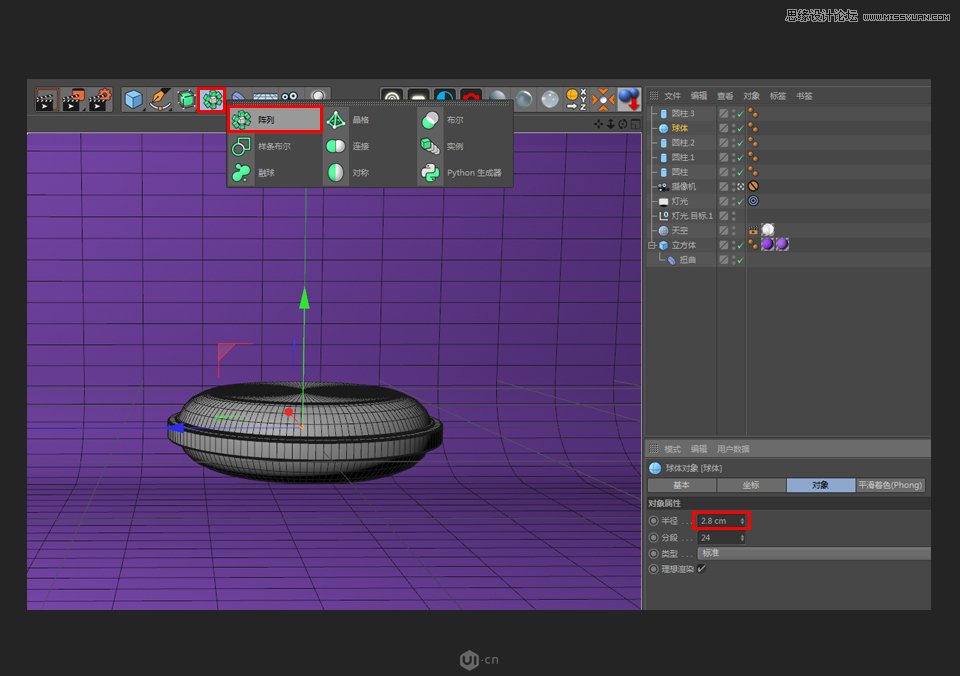Pick the 布尔 (Boole) generator
This screenshot has width=960, height=676.
pyautogui.click(x=455, y=118)
